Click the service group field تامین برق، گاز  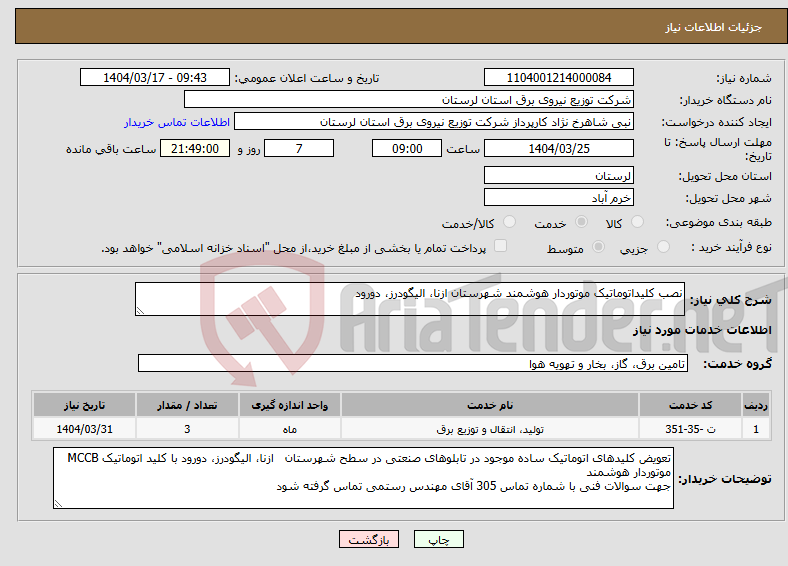(x=413, y=363)
